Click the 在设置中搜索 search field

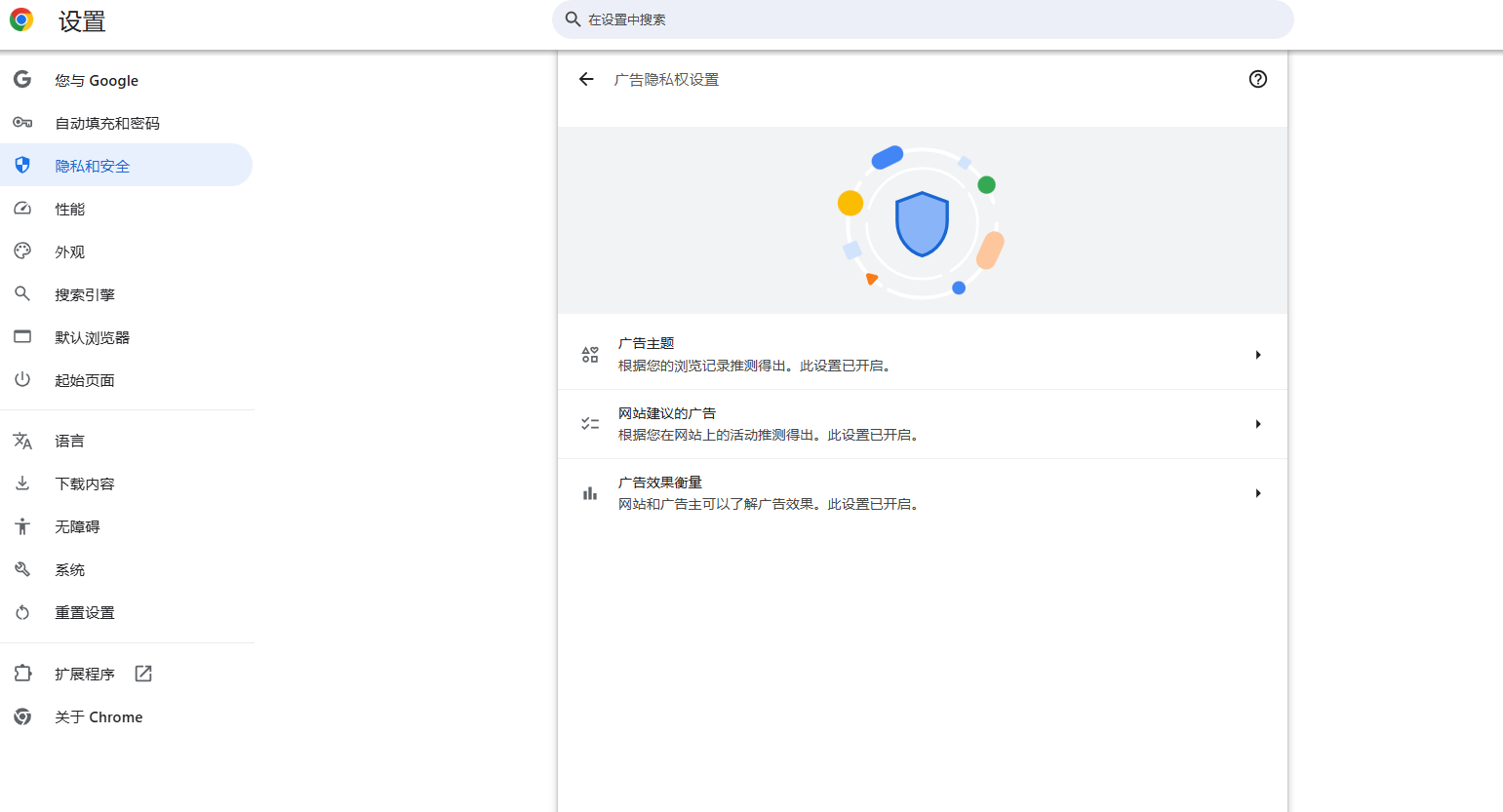click(922, 19)
